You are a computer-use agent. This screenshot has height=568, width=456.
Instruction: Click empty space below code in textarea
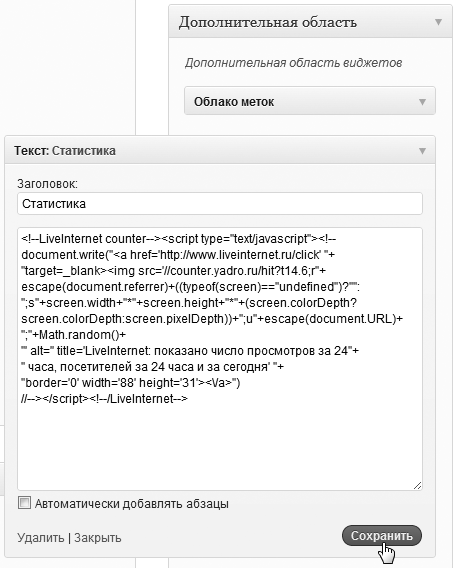pos(220,446)
